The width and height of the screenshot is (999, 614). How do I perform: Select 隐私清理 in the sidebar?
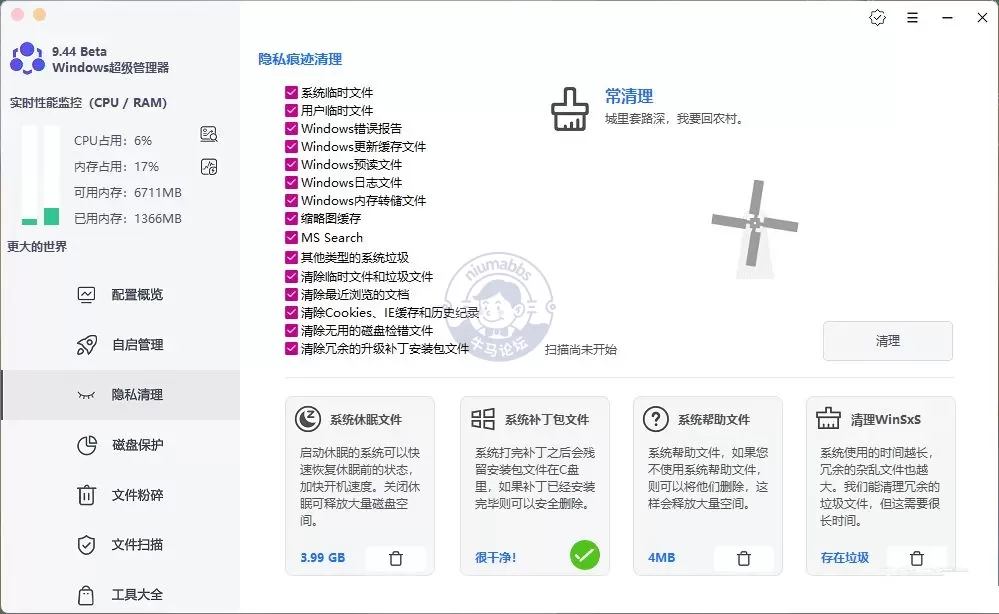121,395
